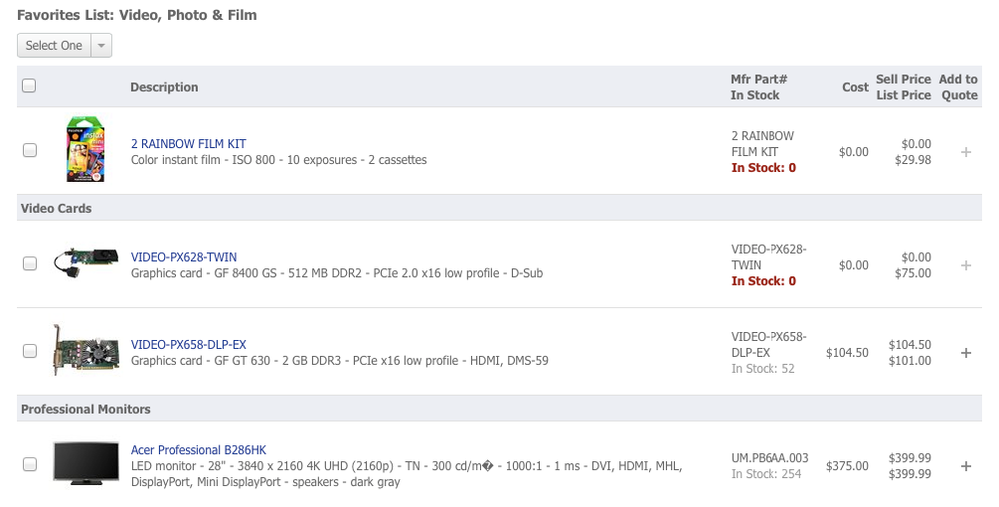Viewport: 999px width, 507px height.
Task: Click the Select One button label
Action: [54, 46]
